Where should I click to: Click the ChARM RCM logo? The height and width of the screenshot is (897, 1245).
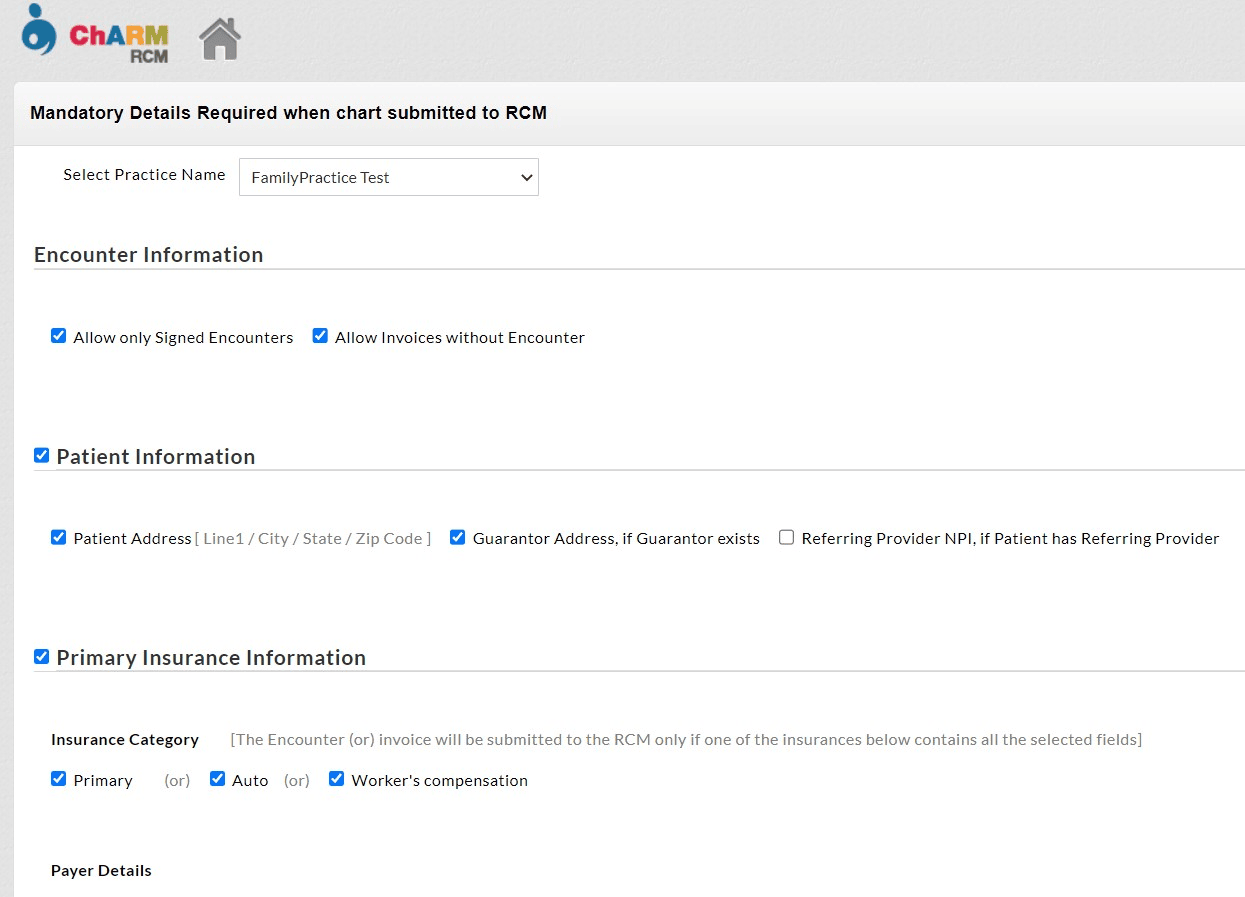click(x=95, y=36)
